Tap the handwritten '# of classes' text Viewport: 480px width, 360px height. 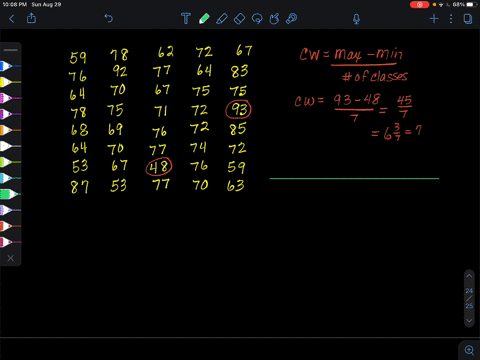pyautogui.click(x=375, y=76)
